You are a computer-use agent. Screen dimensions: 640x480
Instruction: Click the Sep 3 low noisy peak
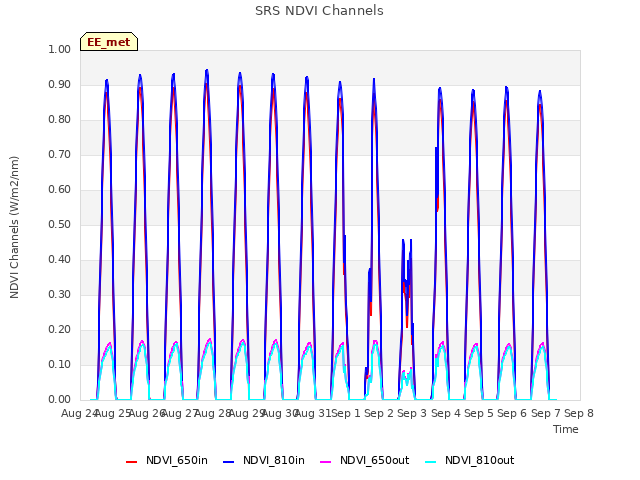(x=407, y=282)
